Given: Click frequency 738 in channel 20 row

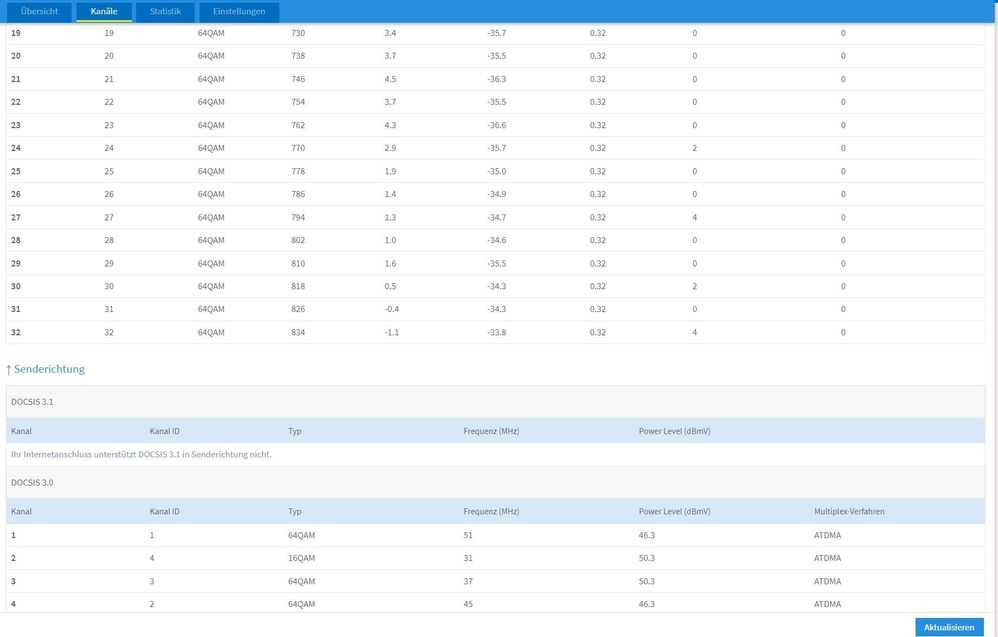Looking at the screenshot, I should pos(298,56).
